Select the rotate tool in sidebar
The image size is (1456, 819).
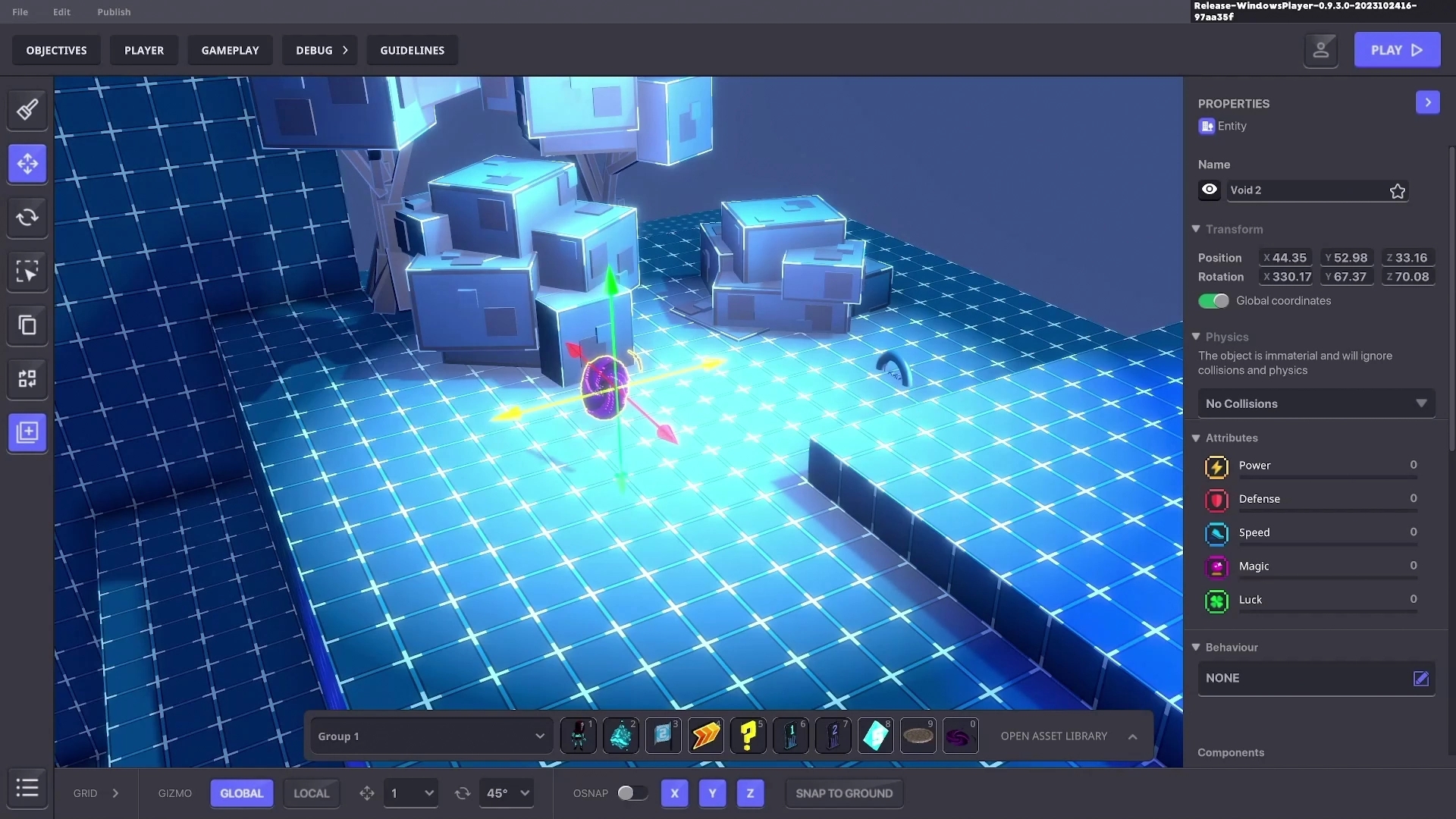click(27, 218)
